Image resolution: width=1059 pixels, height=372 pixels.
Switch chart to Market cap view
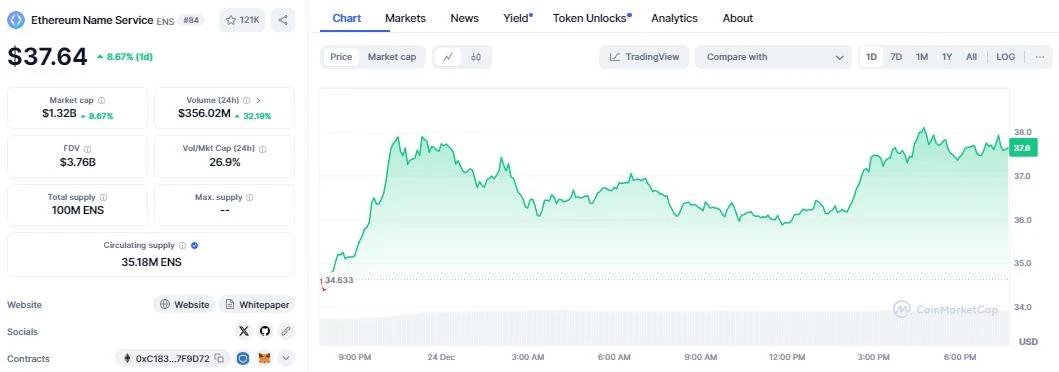pyautogui.click(x=392, y=57)
